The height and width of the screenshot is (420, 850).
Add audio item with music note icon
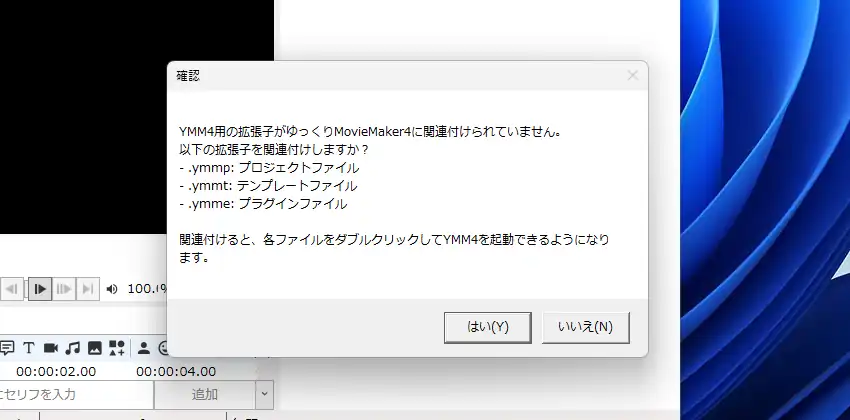(73, 348)
